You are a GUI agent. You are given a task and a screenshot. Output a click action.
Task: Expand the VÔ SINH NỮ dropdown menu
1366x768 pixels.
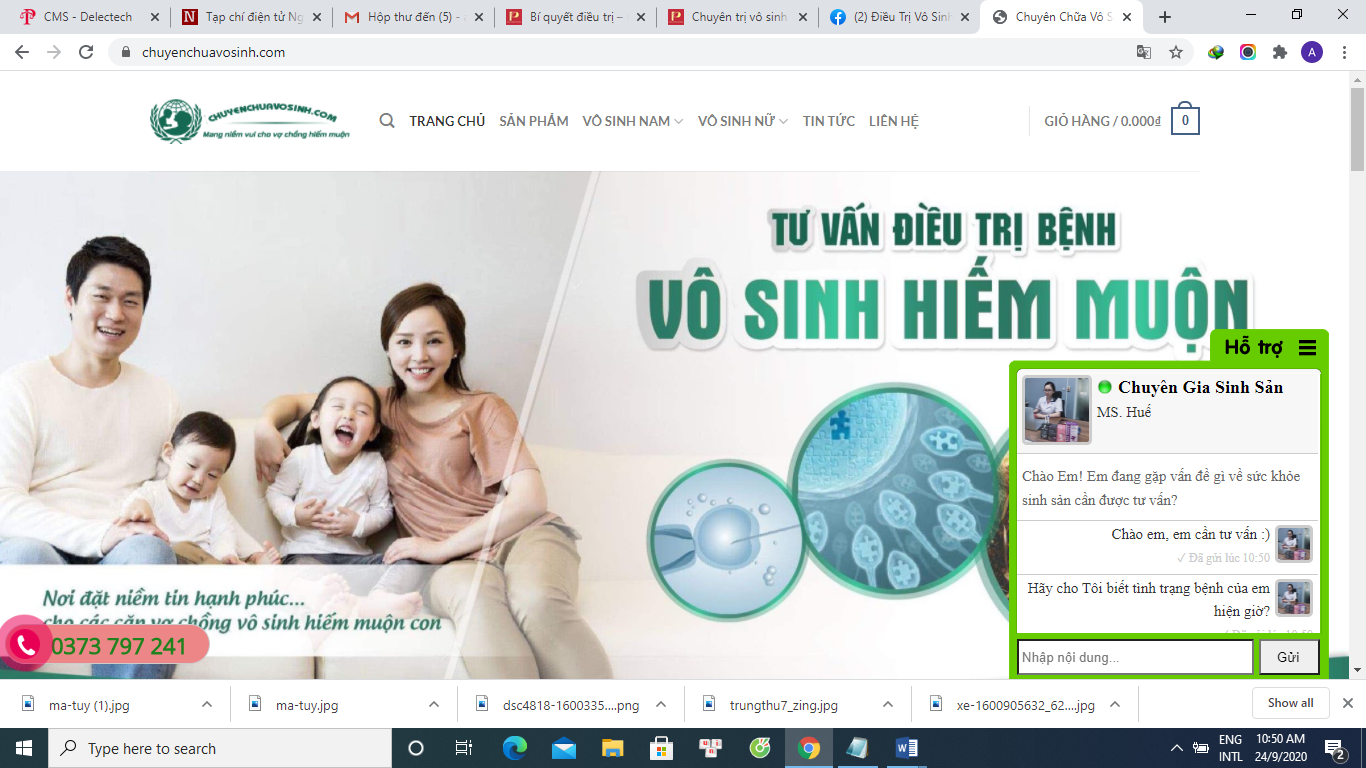(742, 121)
